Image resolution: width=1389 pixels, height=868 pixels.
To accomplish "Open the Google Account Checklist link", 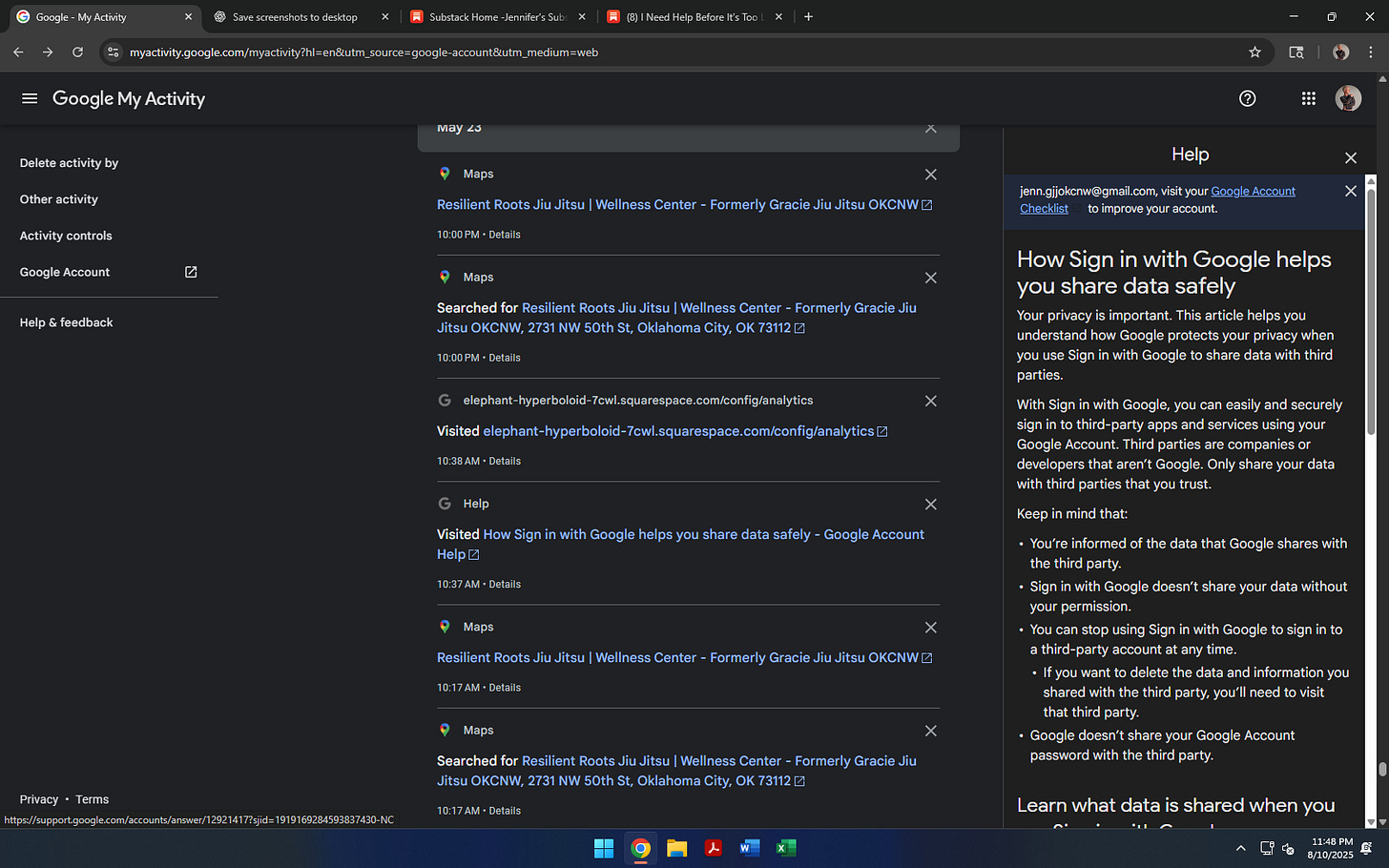I will pos(1157,199).
